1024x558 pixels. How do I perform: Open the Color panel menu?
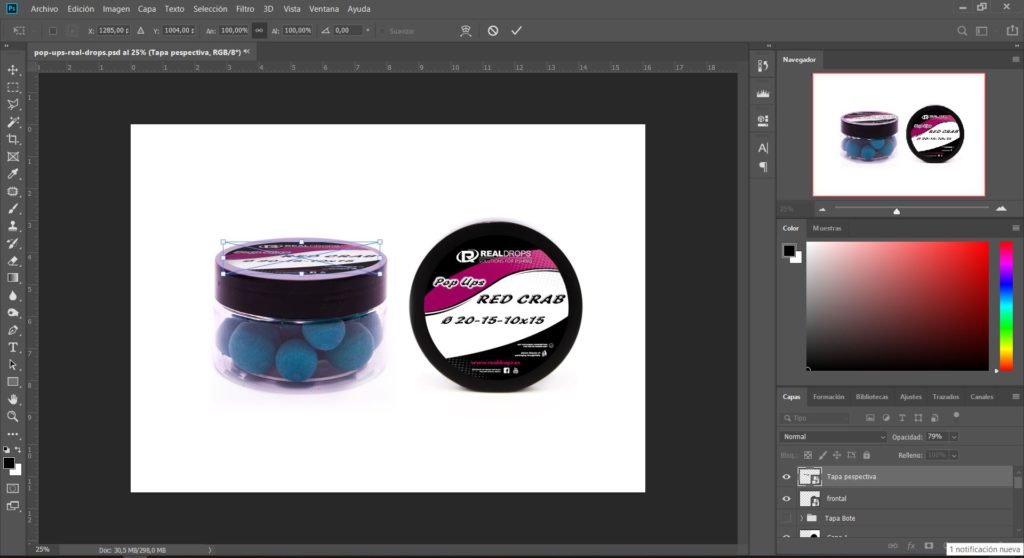click(1016, 228)
